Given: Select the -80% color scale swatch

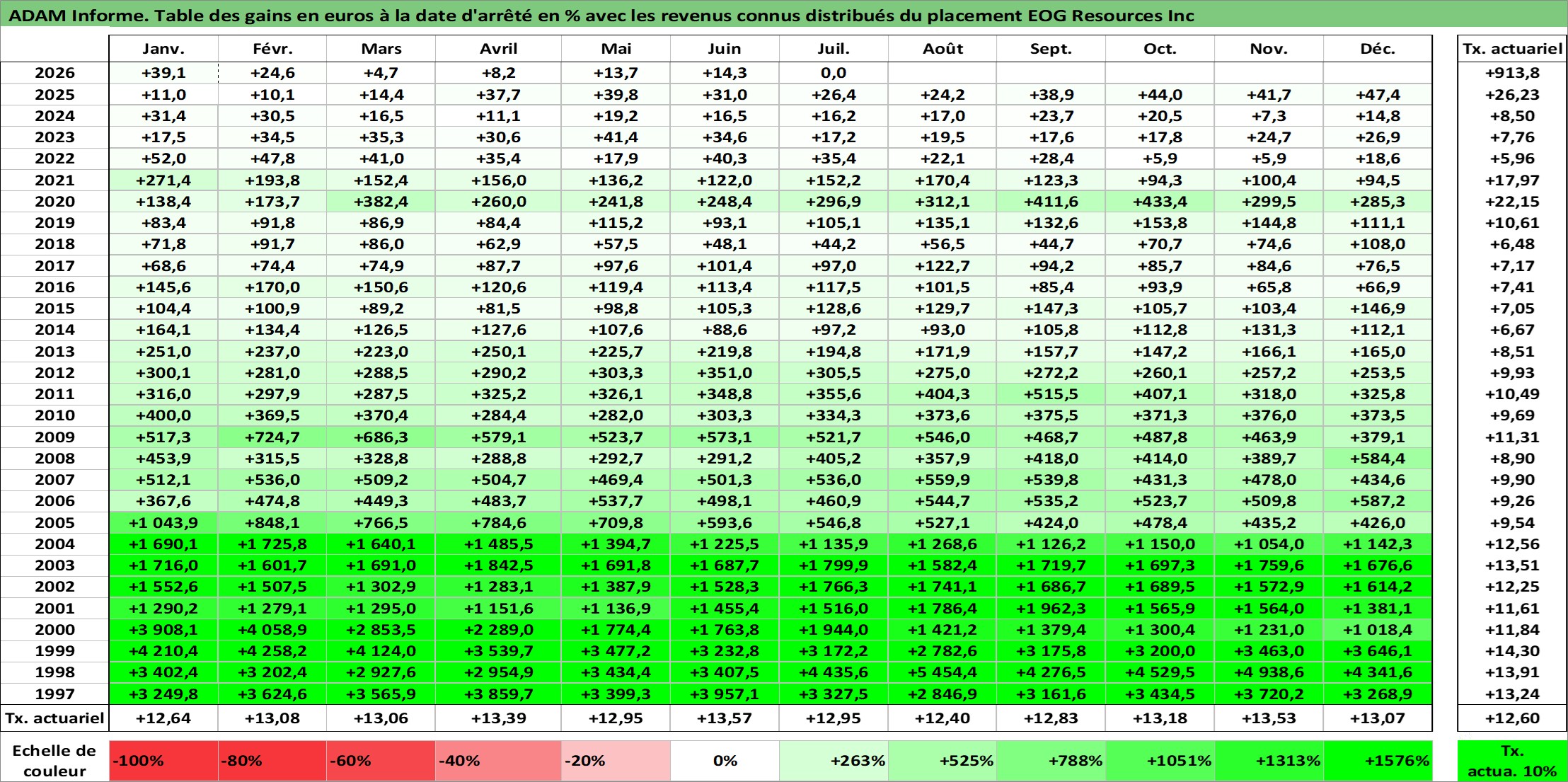Looking at the screenshot, I should [272, 761].
